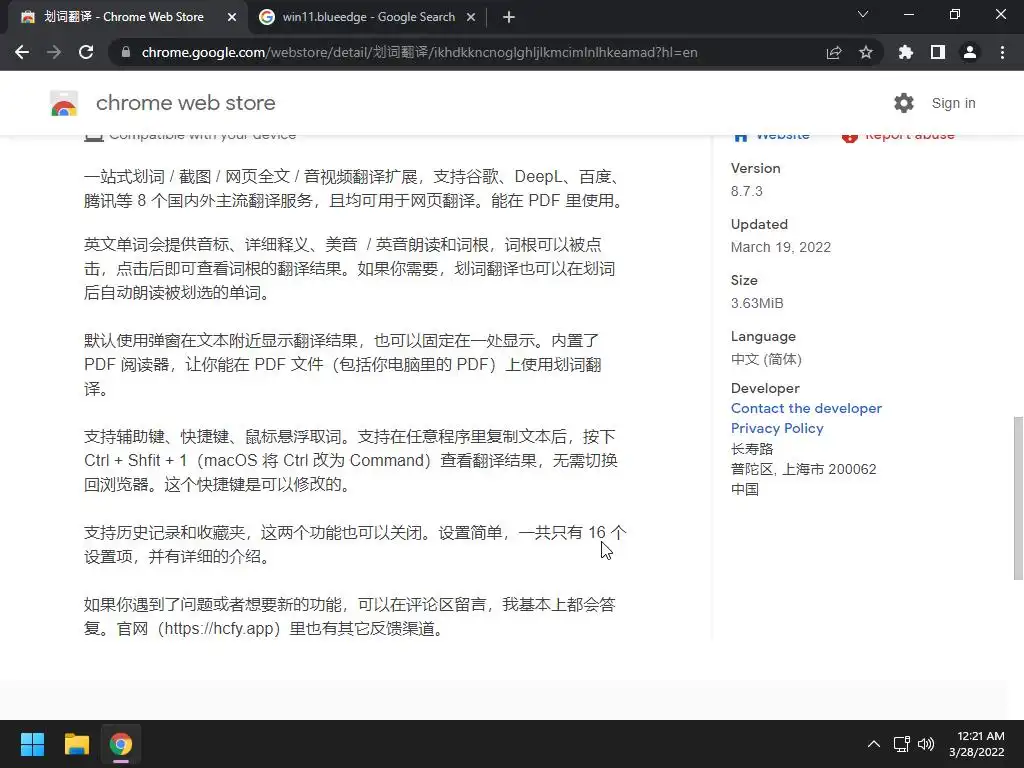Open the Chrome three-dot menu
Viewport: 1024px width, 768px height.
(1002, 52)
